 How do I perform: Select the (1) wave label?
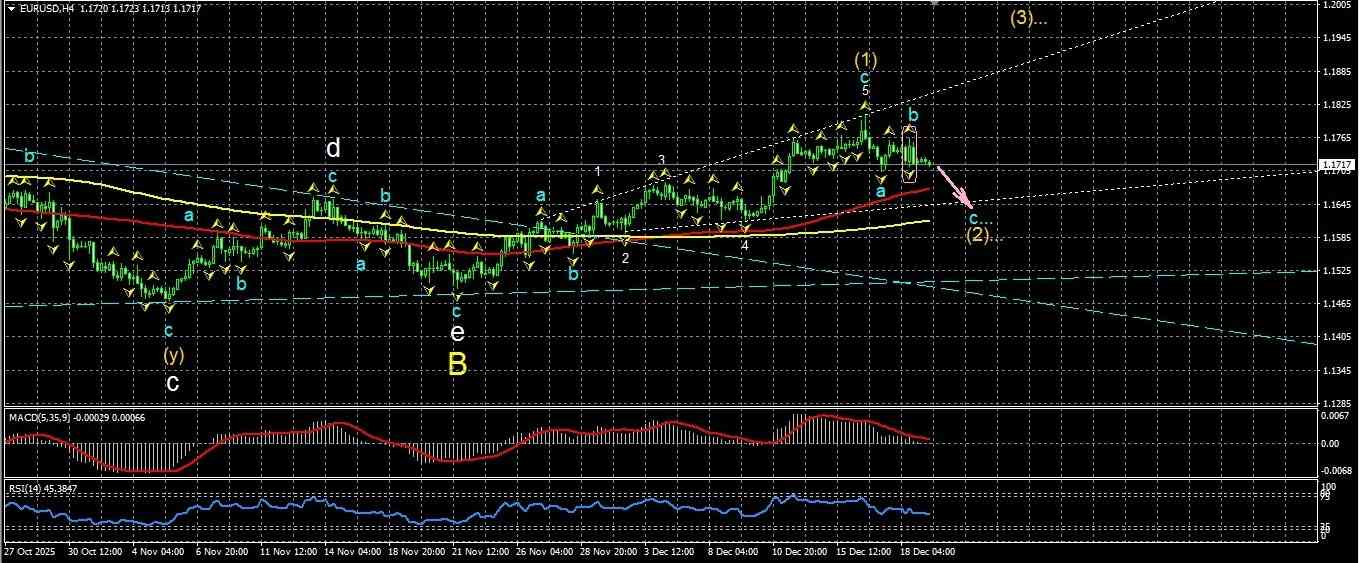pos(866,58)
